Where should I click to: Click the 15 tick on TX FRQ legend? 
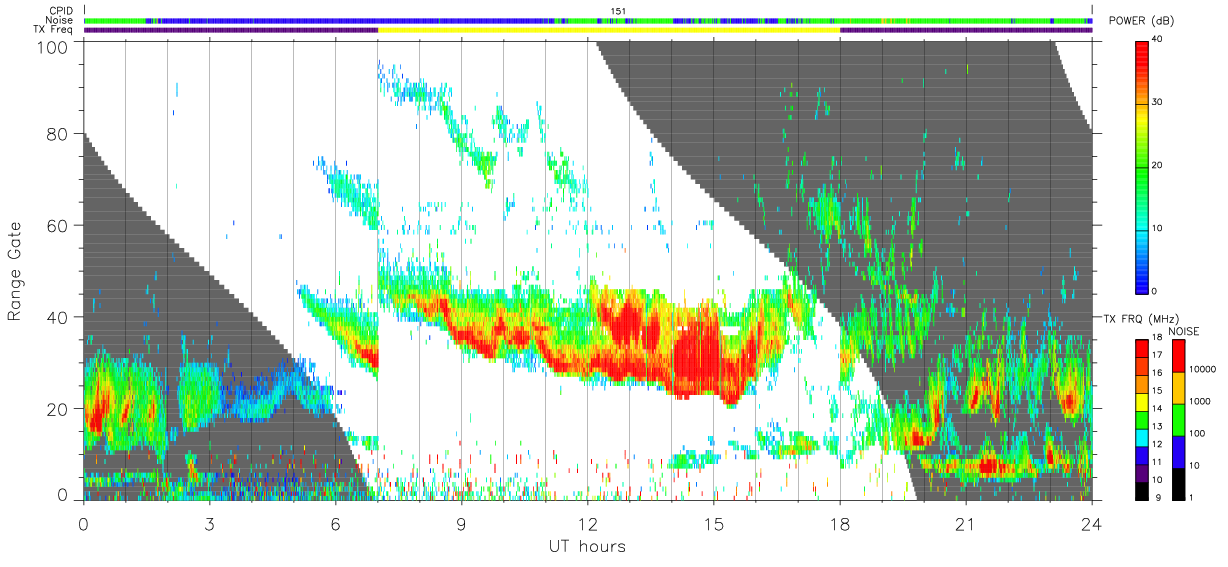coord(1157,390)
